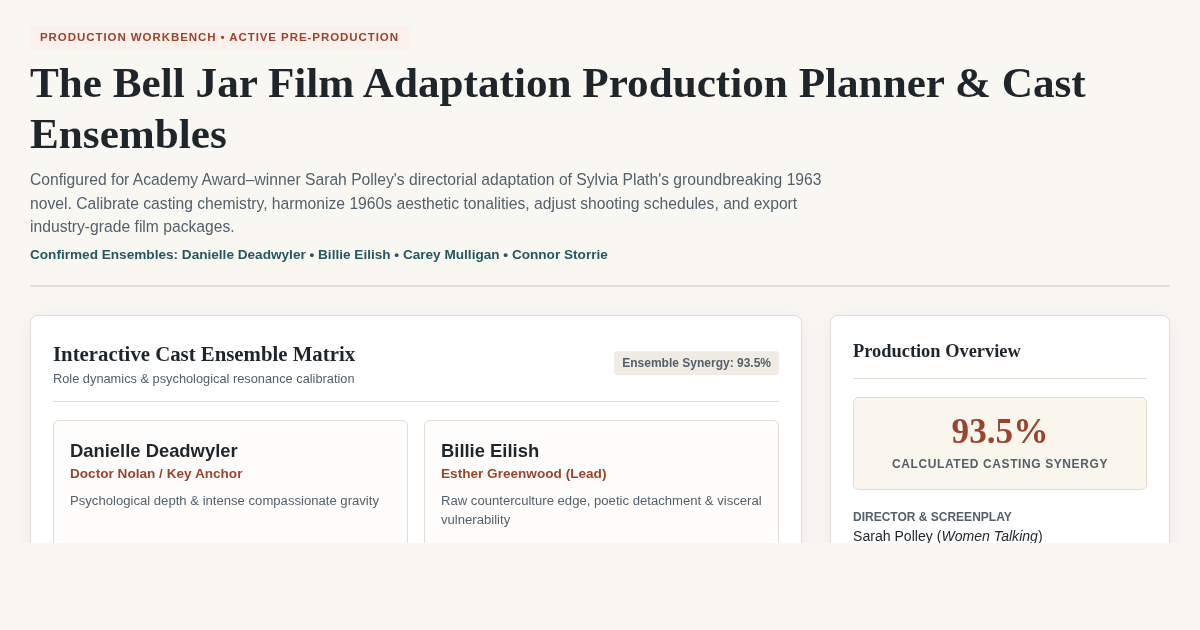Viewport: 1200px width, 630px height.
Task: Click the Ensemble Synergy 93.5% badge
Action: (696, 363)
